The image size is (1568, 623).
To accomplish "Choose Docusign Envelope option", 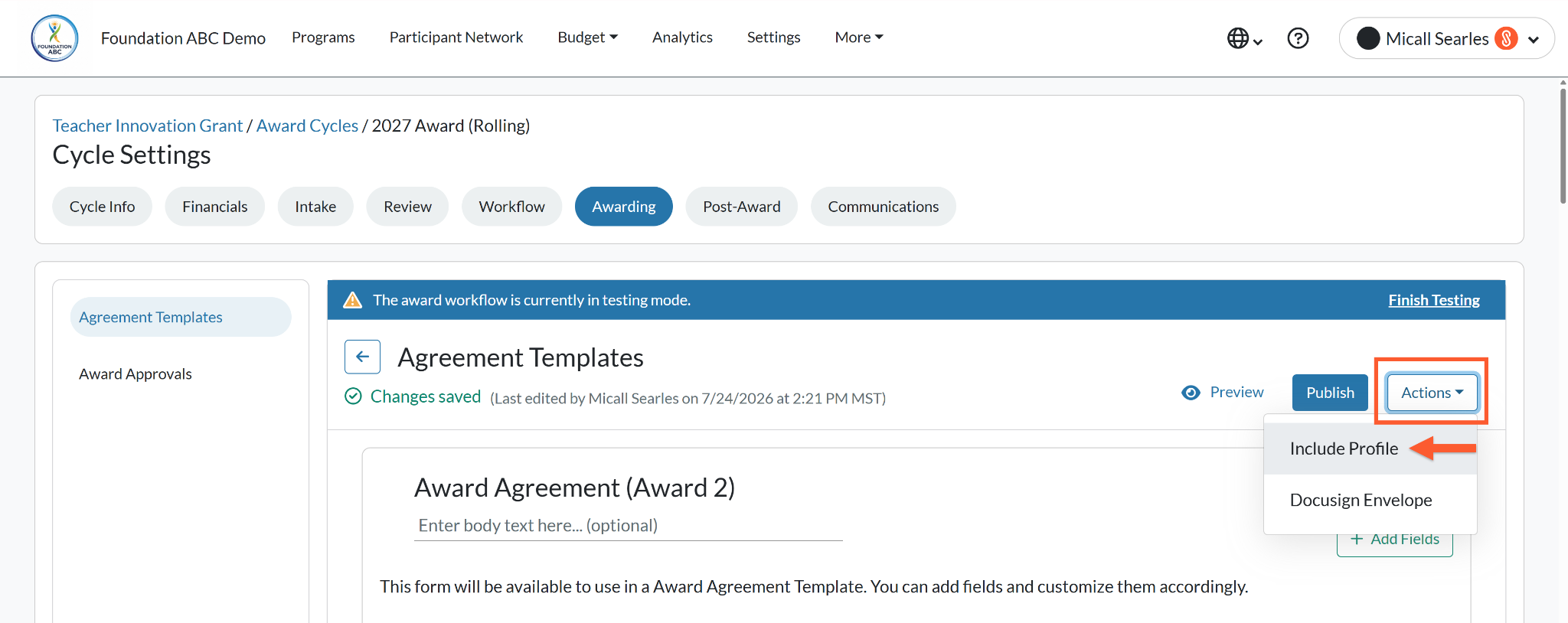I will point(1370,500).
